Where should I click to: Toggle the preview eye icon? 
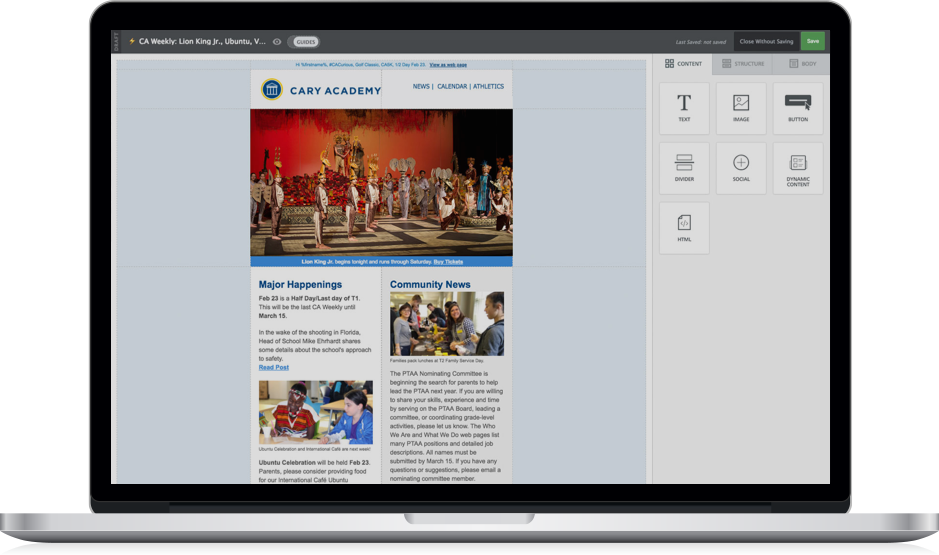(x=277, y=42)
